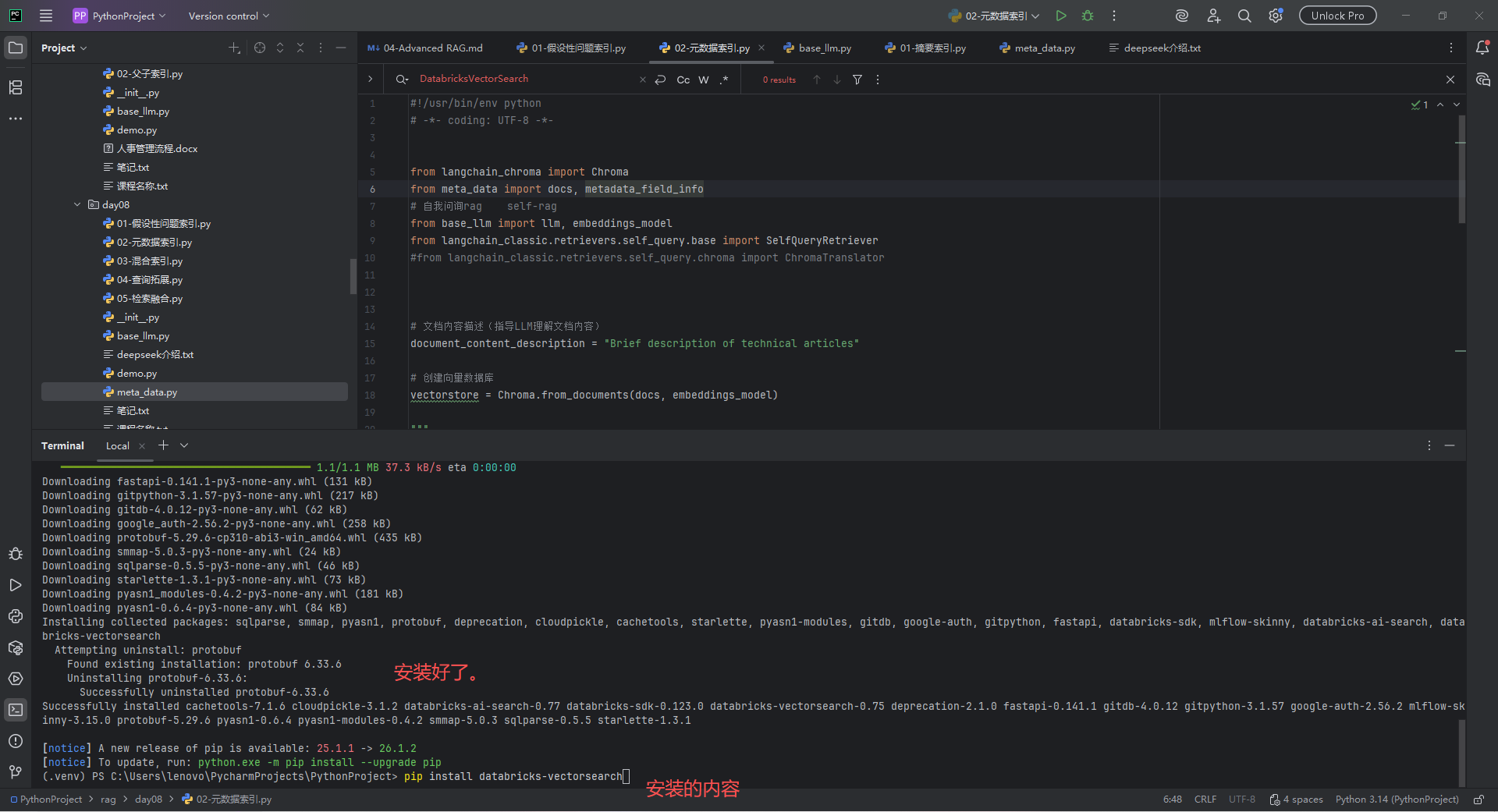Change UTF-8 file encoding
1498x812 pixels.
[x=1242, y=800]
